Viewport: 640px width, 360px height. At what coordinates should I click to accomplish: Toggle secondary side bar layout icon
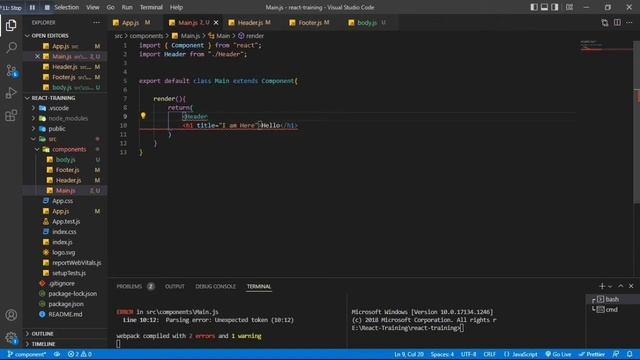click(x=555, y=7)
